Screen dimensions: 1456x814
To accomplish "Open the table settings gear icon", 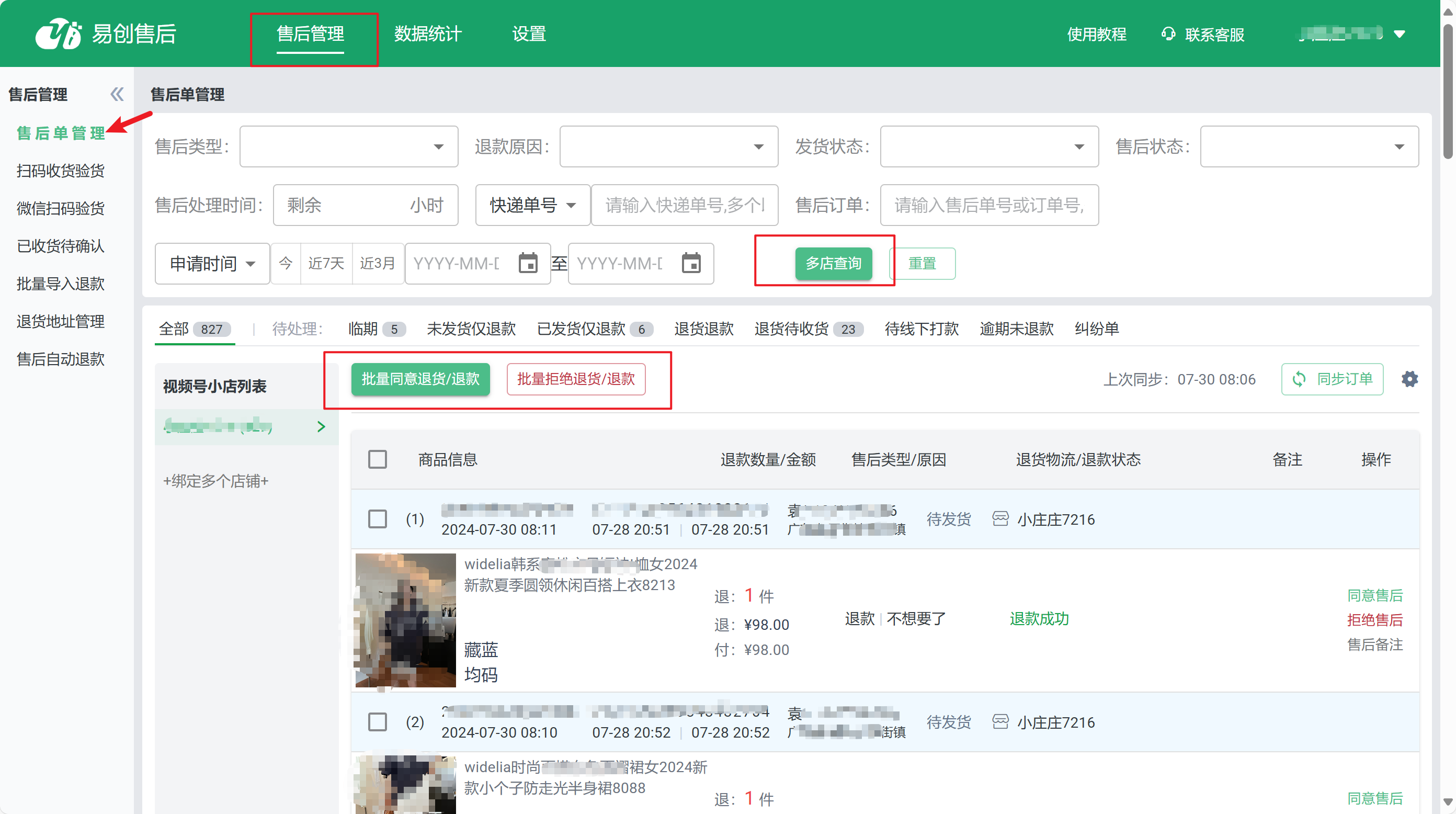I will click(1409, 379).
